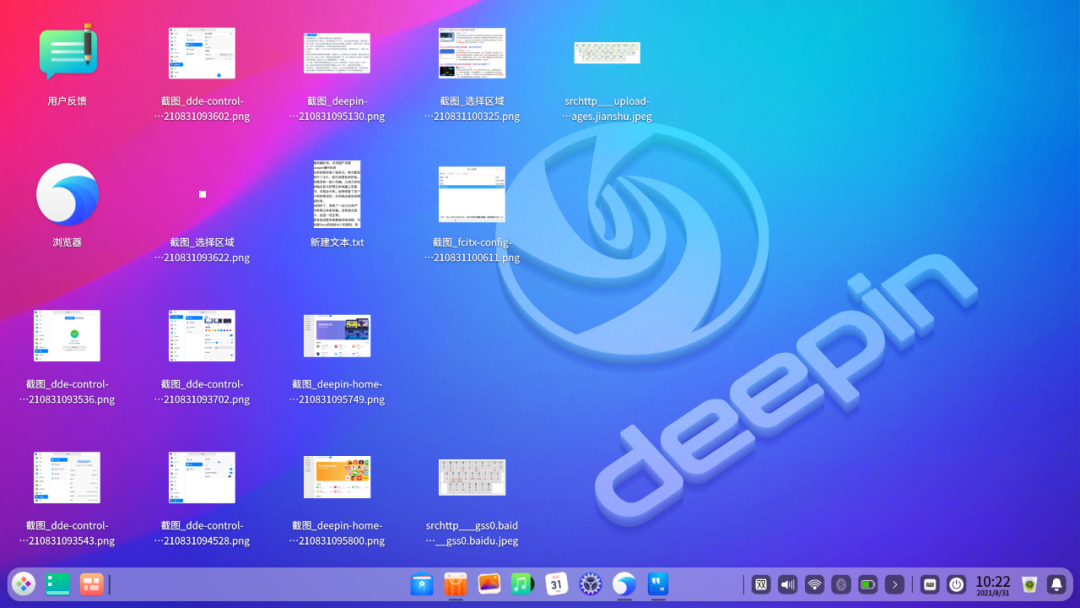Expand the tray arrow chevron
Screen dimensions: 1080x608
[895, 584]
